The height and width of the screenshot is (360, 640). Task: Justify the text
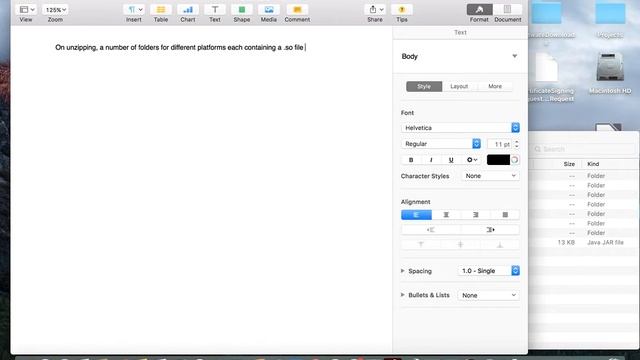505,215
